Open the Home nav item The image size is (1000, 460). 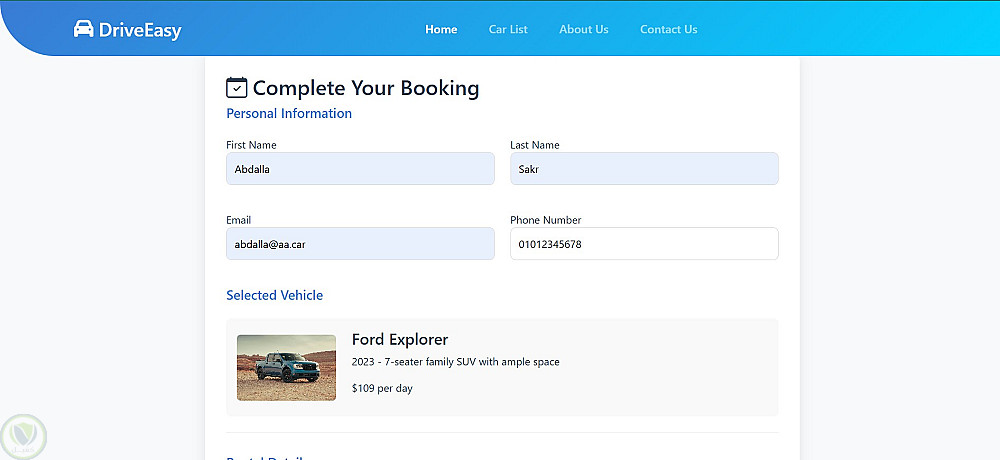(x=441, y=29)
